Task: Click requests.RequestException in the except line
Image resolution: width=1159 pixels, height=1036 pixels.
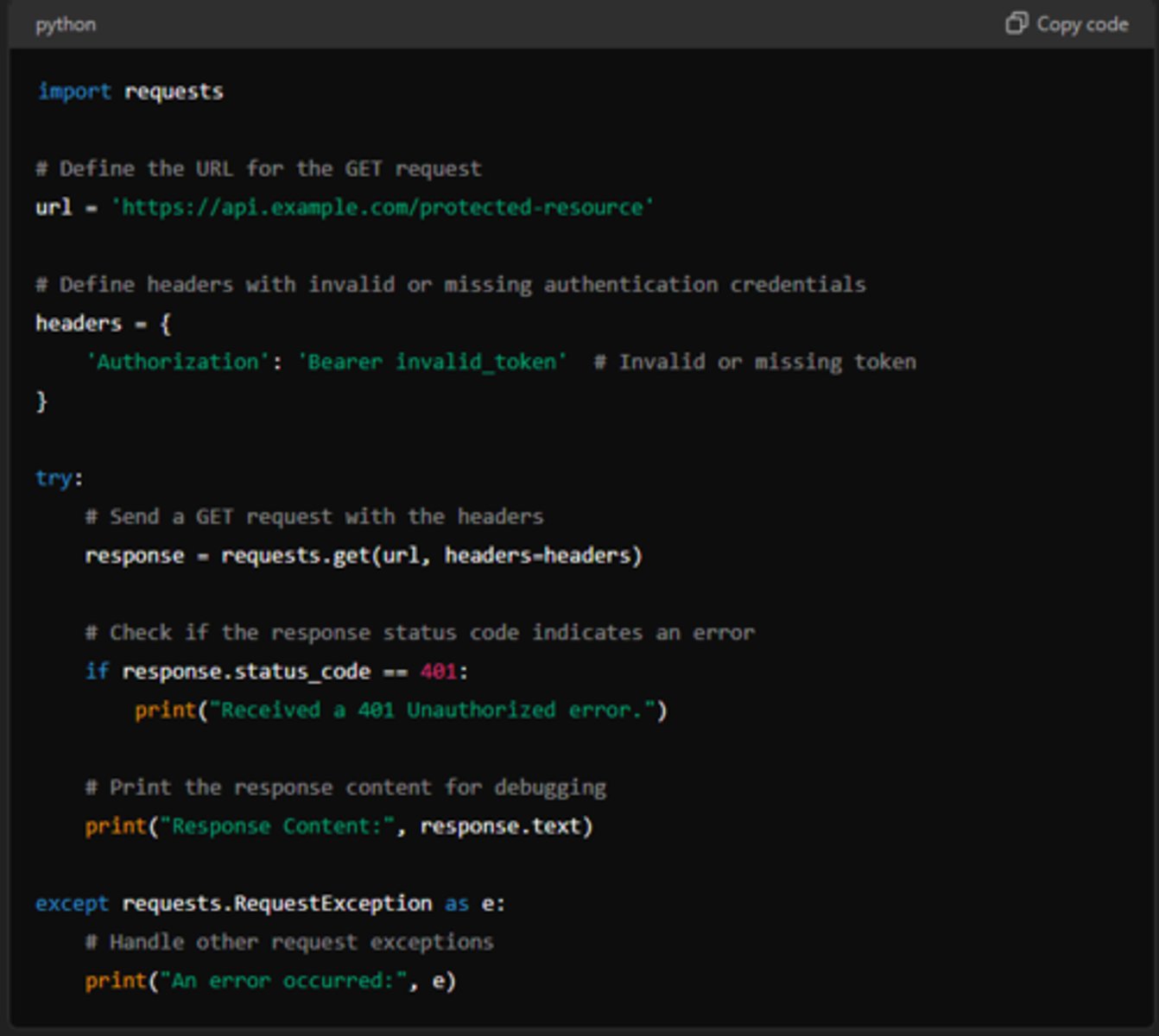Action: pyautogui.click(x=276, y=904)
